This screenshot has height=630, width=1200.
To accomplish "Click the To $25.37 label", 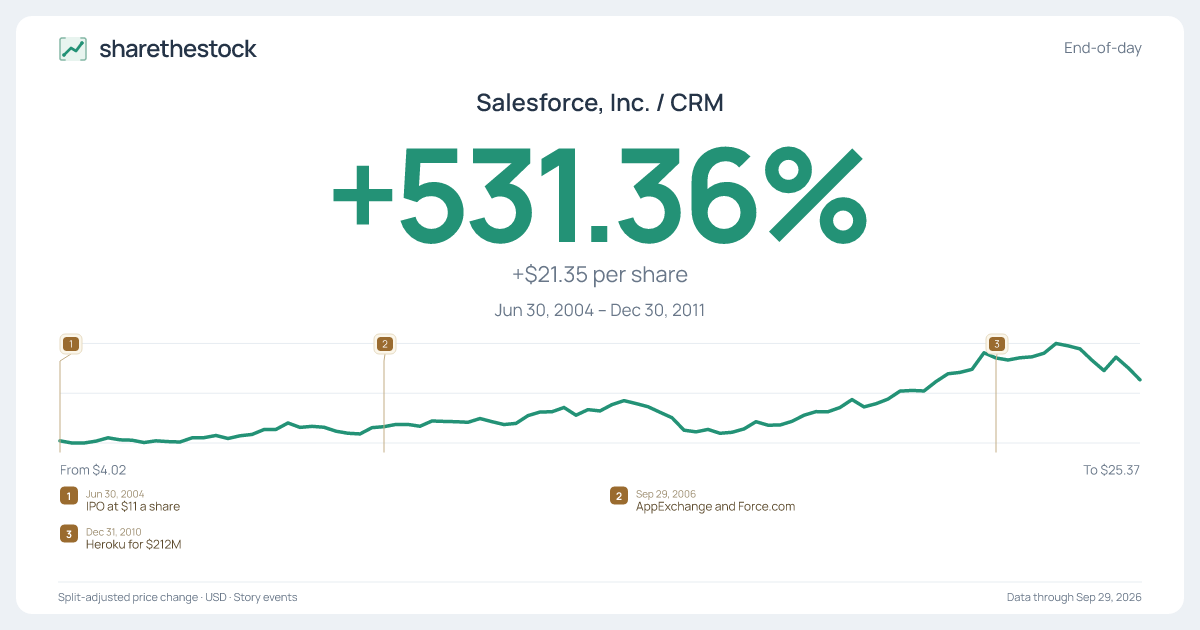I will pos(1112,470).
